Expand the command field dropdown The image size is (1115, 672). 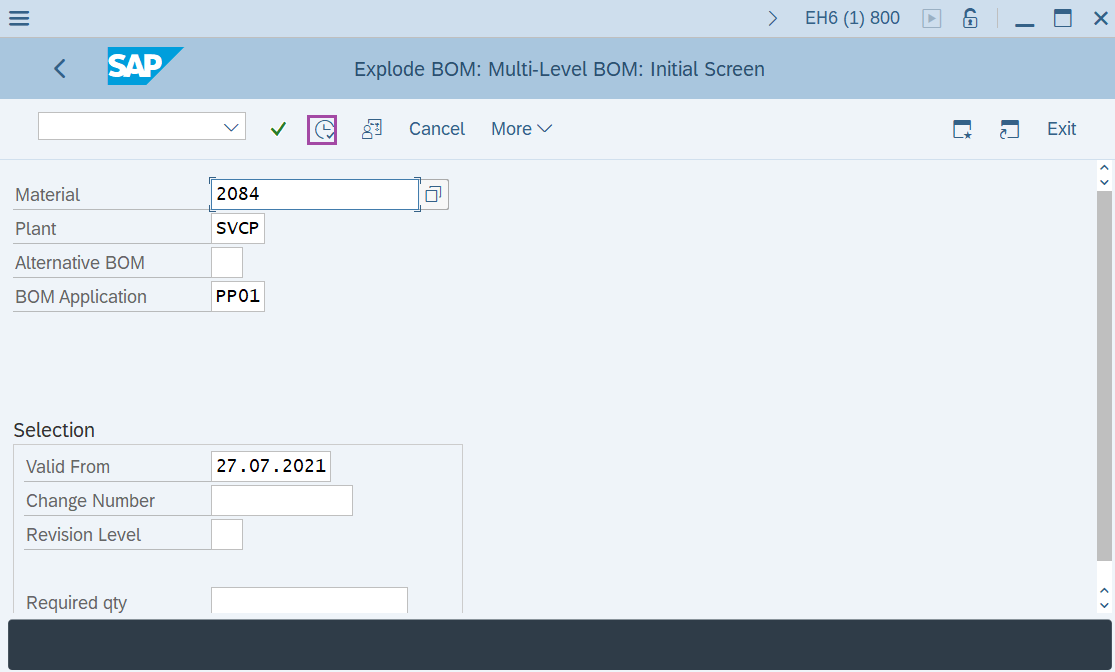233,126
